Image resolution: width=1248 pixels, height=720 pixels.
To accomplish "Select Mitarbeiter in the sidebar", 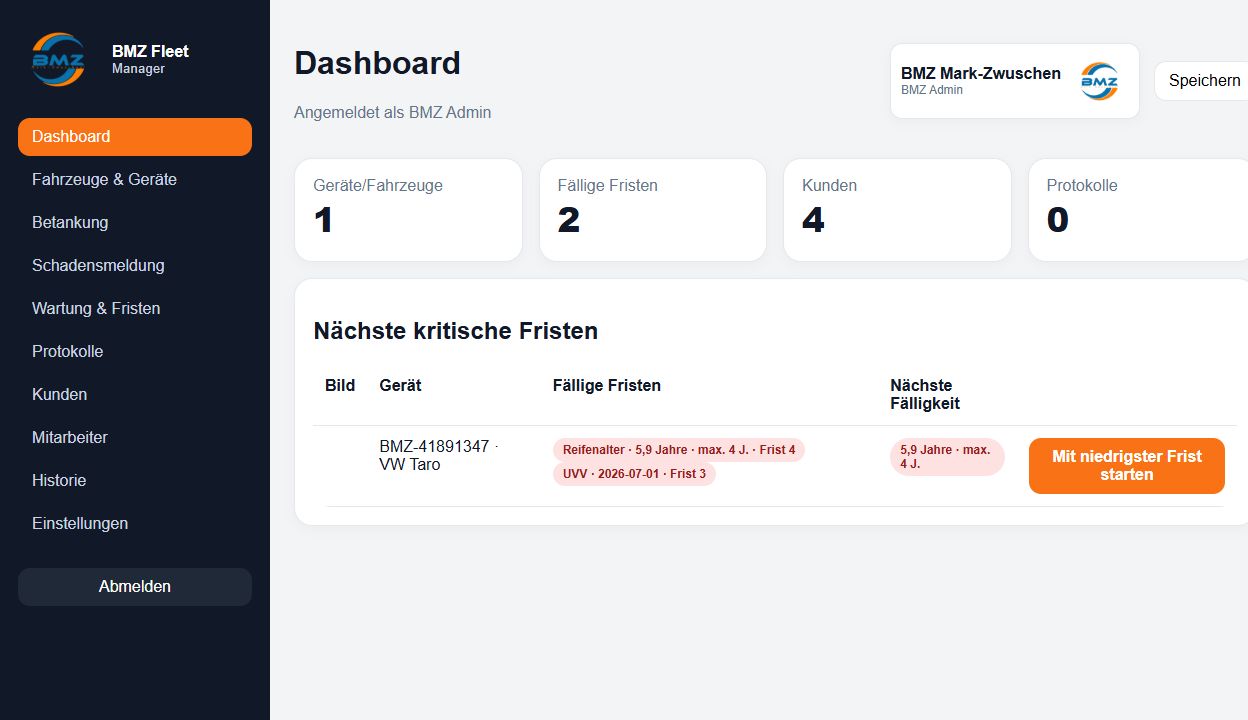I will (135, 438).
